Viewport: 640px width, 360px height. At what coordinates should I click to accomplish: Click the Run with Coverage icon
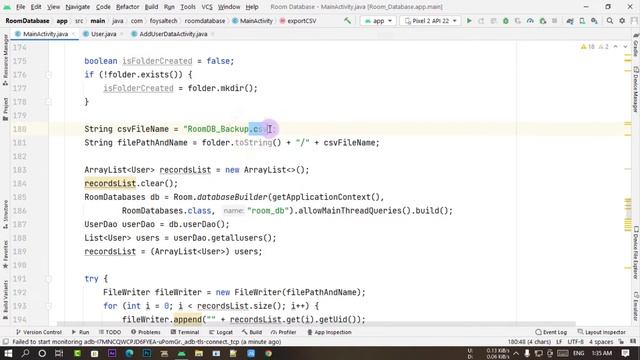518,20
